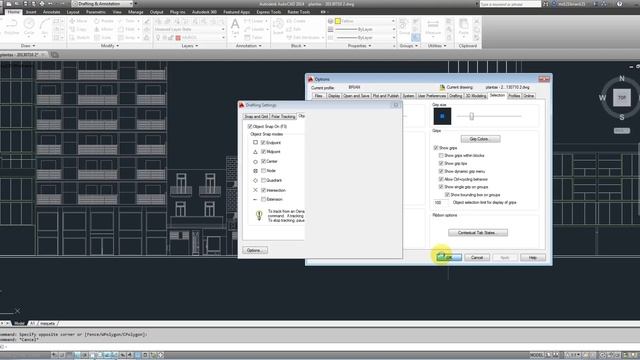The height and width of the screenshot is (360, 640).
Task: Enable the Quadrant snap mode checkbox
Action: (264, 180)
